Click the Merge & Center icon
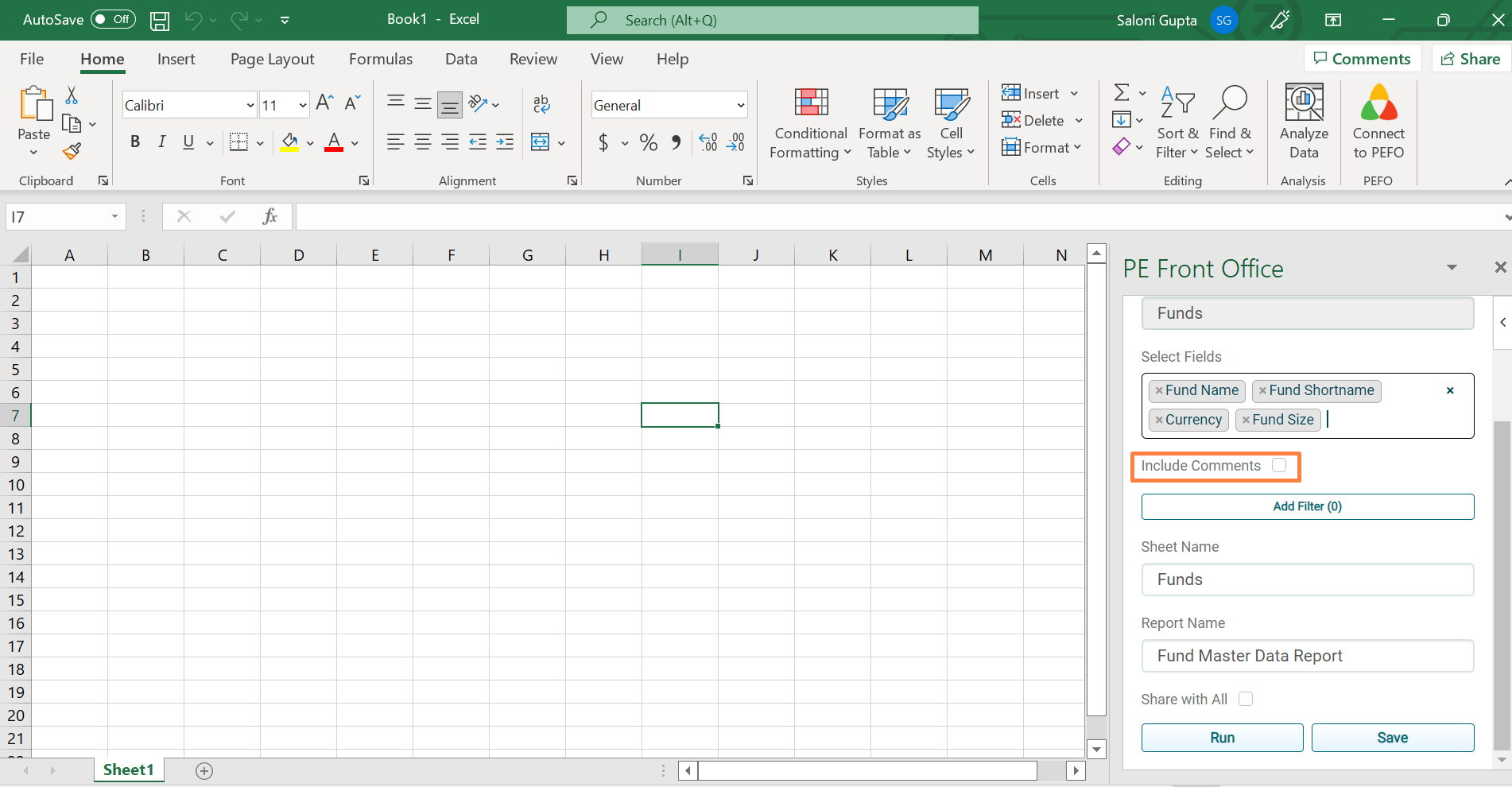The width and height of the screenshot is (1512, 787). 541,142
